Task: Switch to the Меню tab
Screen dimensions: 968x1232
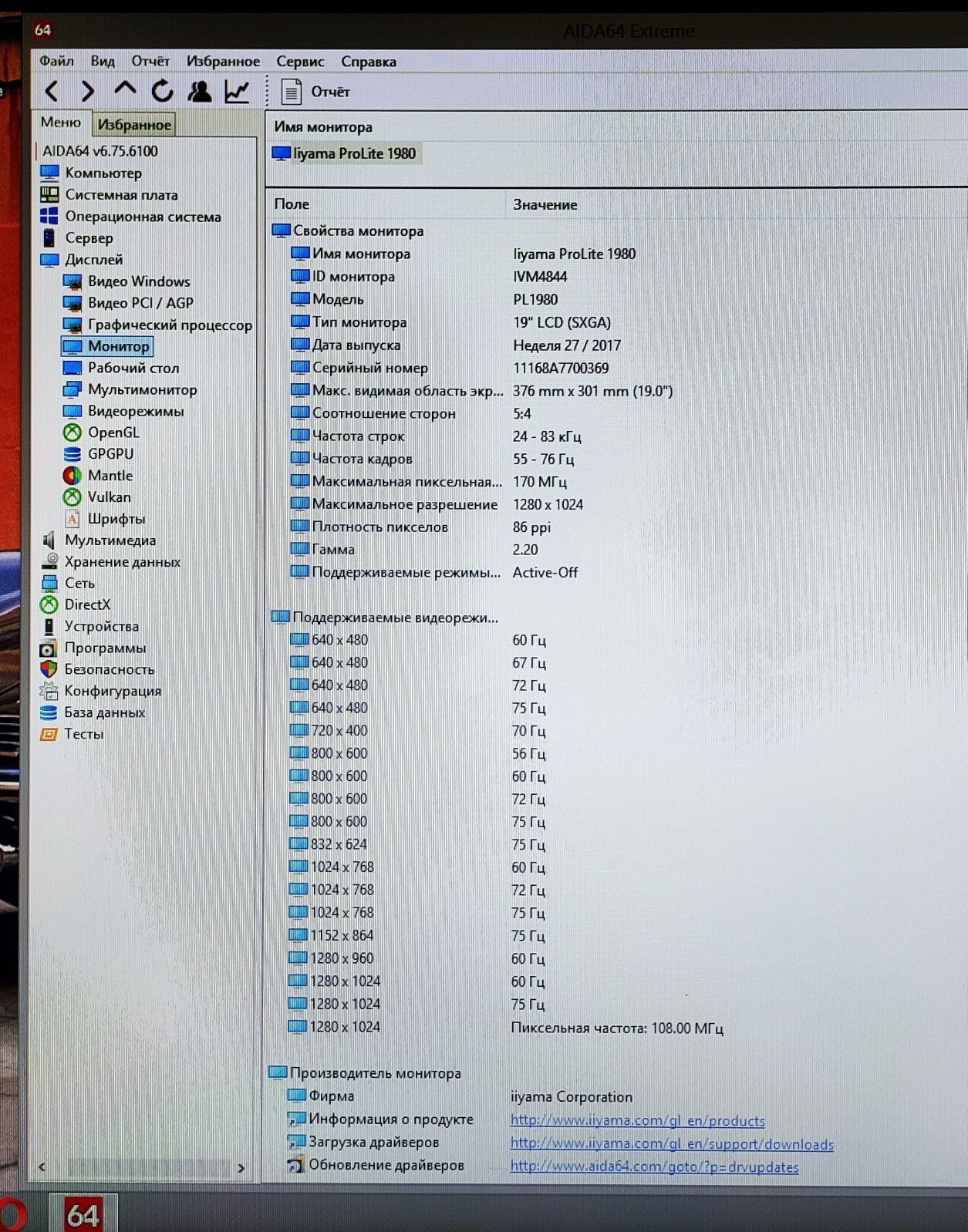Action: point(60,123)
